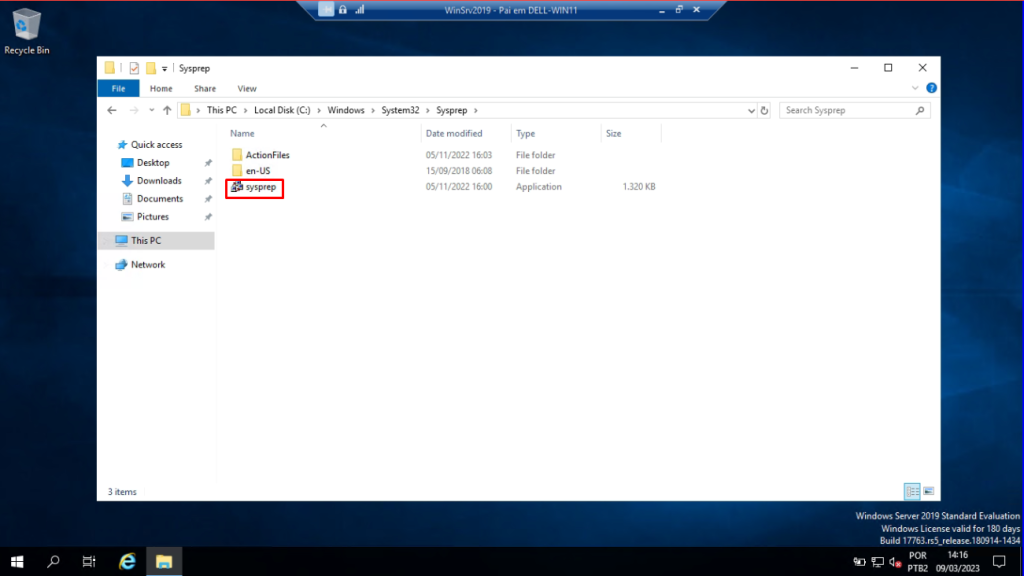Sort files by Date modified column

point(454,133)
